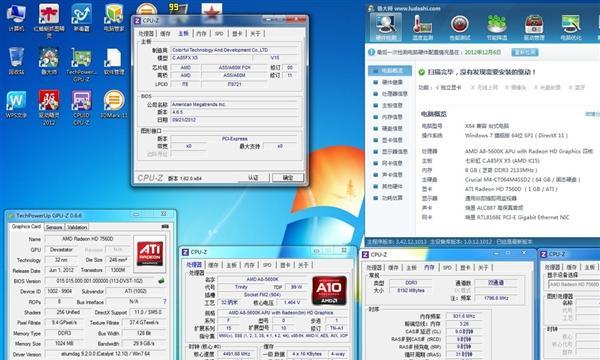This screenshot has height=360, width=600.
Task: Open the 软件管理 desktop shortcut
Action: [x=114, y=60]
